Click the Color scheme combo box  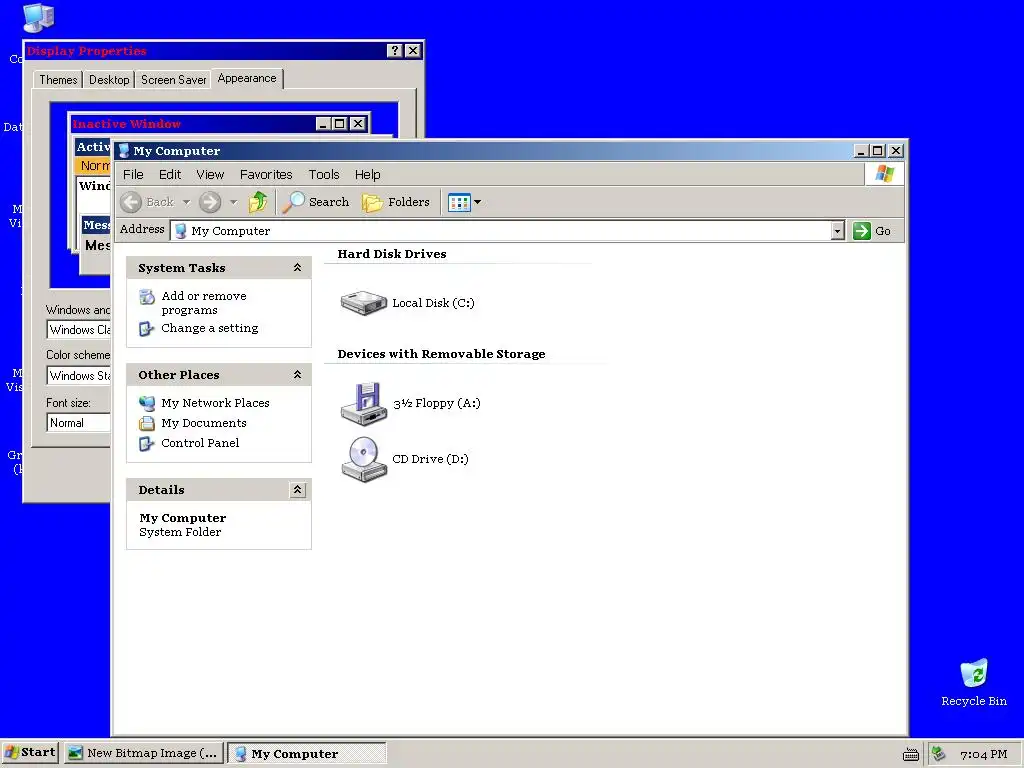point(78,376)
